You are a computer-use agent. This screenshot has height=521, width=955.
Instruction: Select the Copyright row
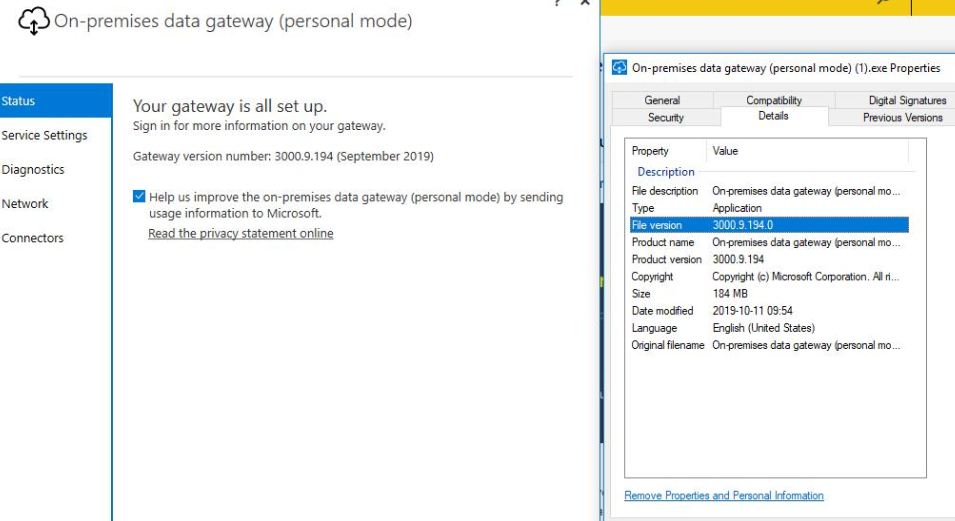click(x=769, y=276)
